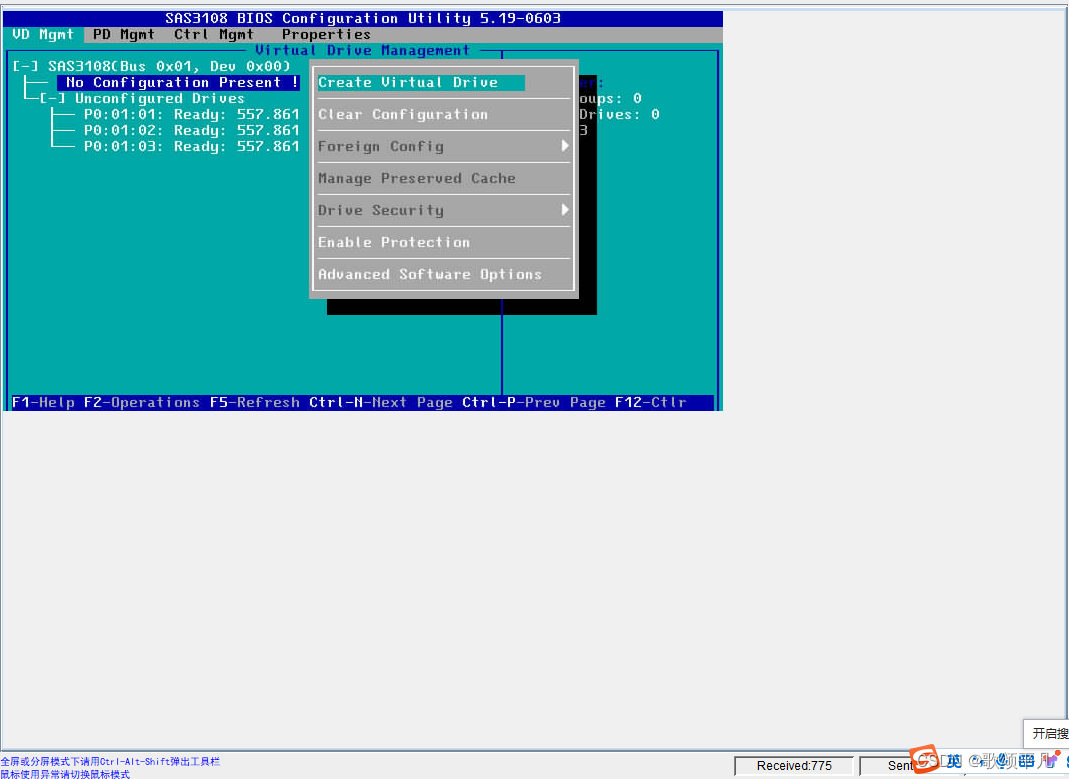Click F2-Operations in the footer bar
This screenshot has height=779, width=1069.
click(142, 402)
